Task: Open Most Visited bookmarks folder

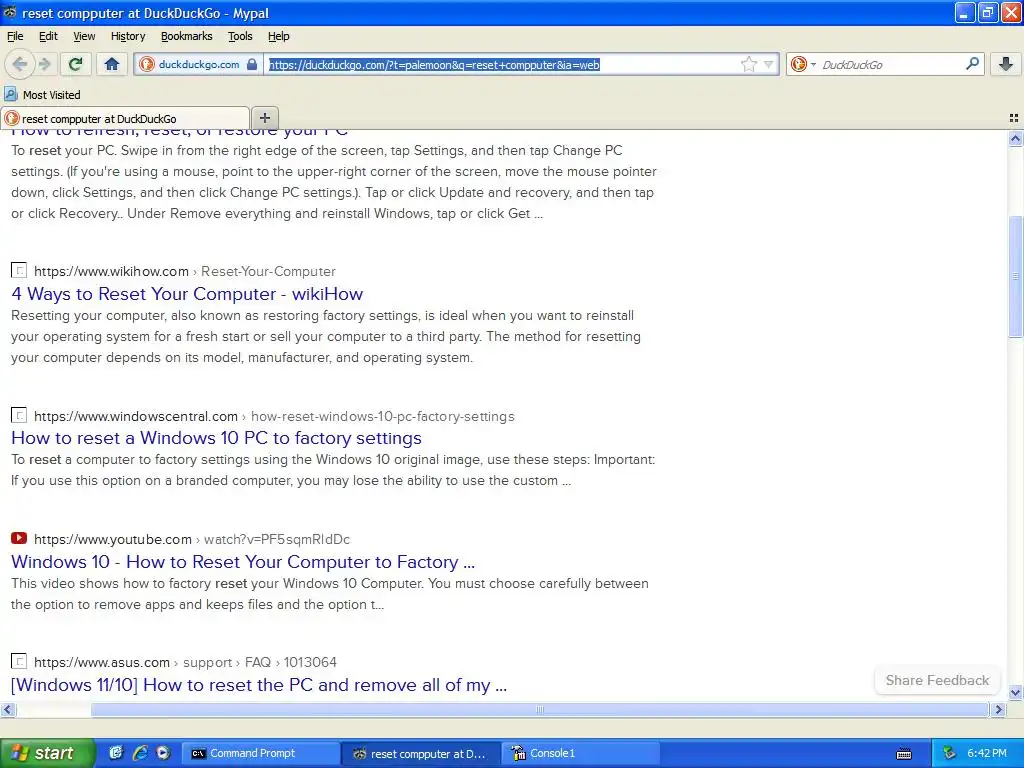Action: tap(42, 95)
